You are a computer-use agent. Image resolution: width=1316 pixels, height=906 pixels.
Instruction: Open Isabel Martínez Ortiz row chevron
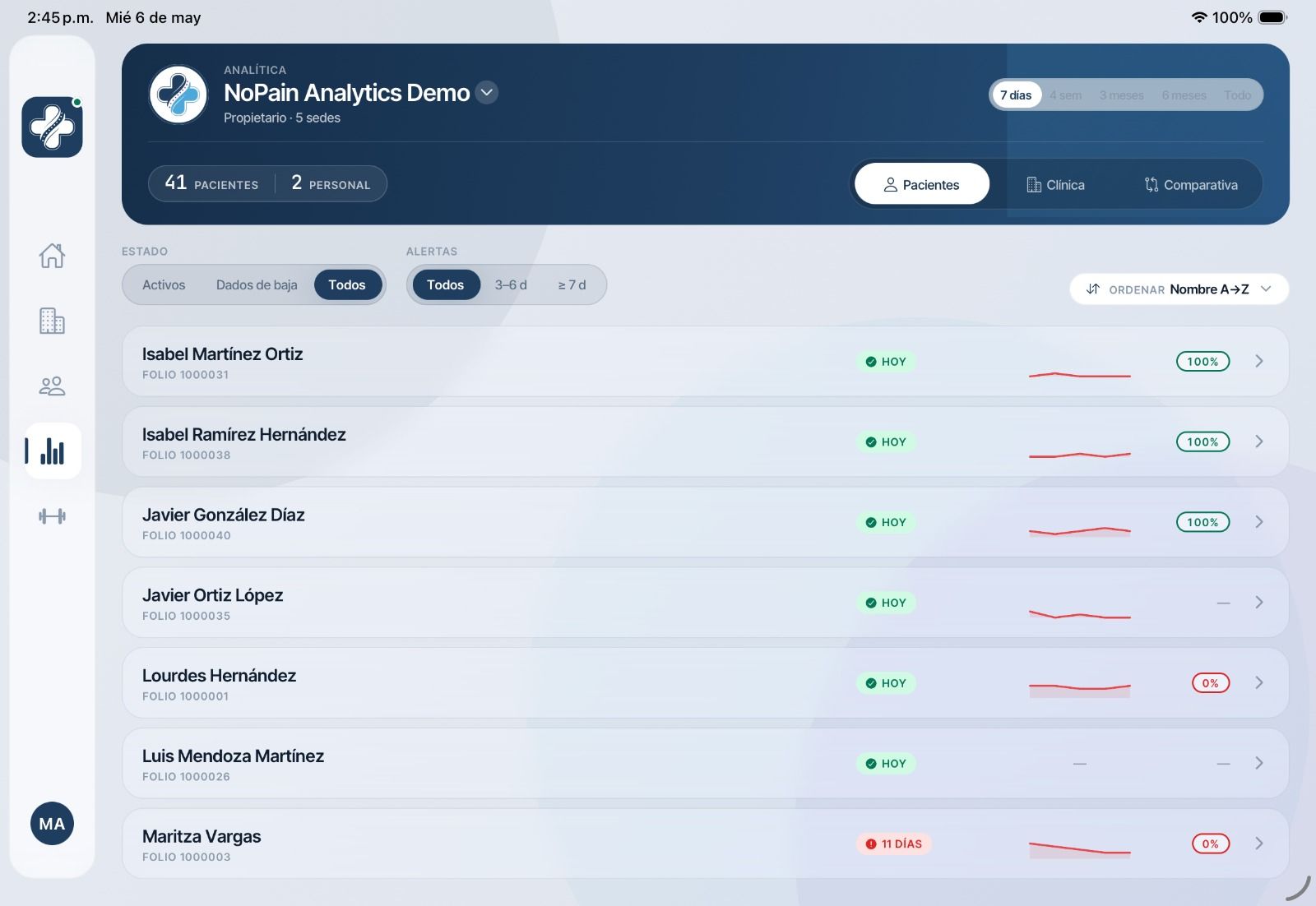coord(1259,361)
